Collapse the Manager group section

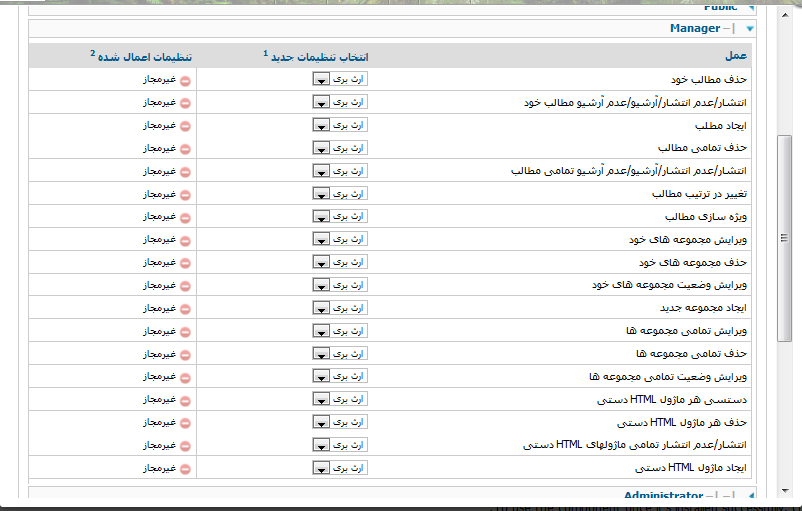click(x=750, y=29)
